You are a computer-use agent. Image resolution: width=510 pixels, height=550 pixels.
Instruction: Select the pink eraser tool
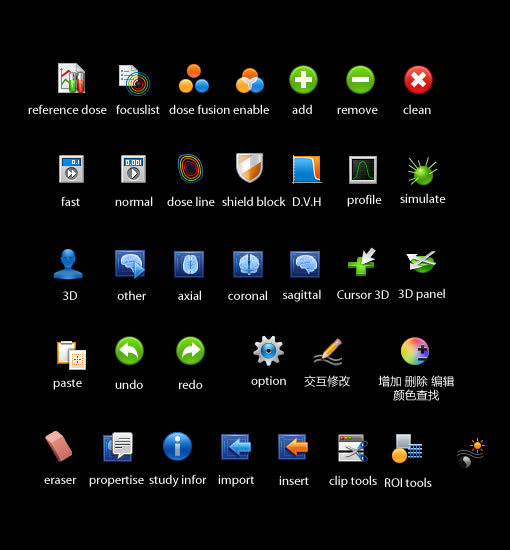(x=59, y=446)
